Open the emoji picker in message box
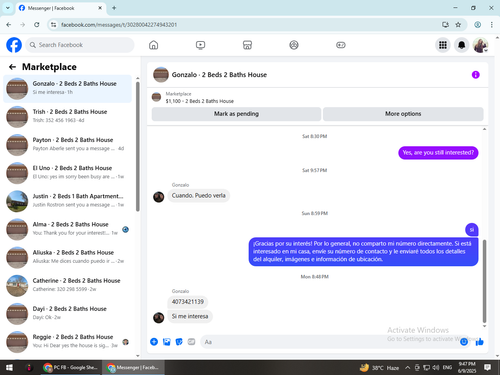Image resolution: width=500 pixels, height=375 pixels. (464, 342)
